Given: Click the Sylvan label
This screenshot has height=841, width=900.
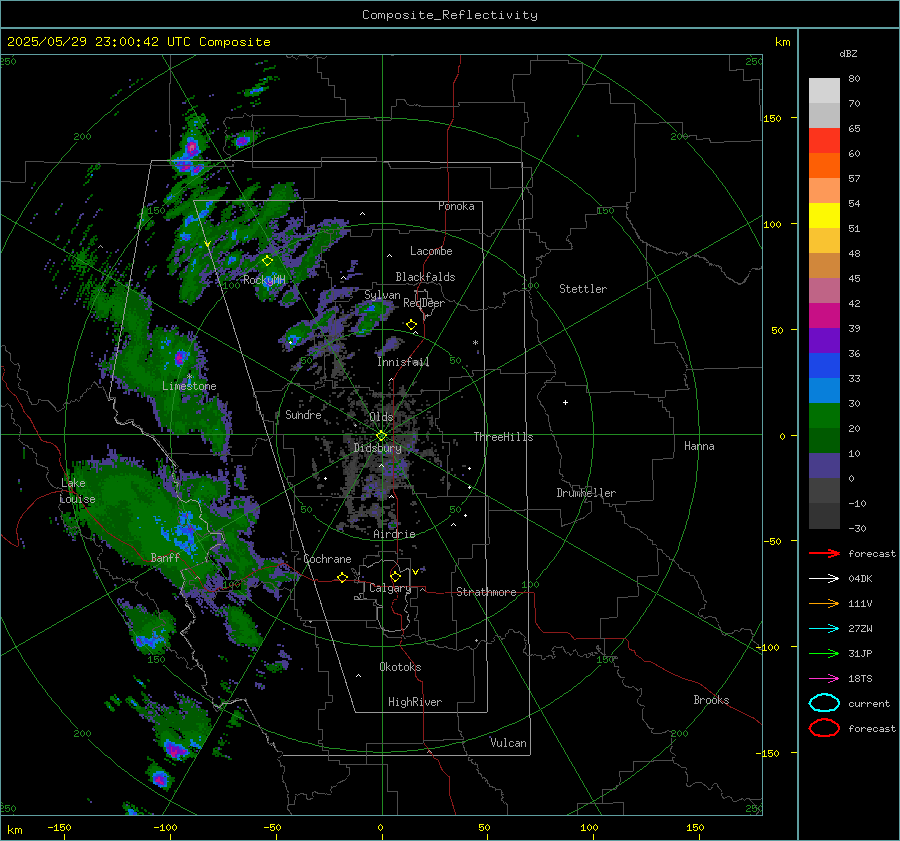Looking at the screenshot, I should coord(382,295).
